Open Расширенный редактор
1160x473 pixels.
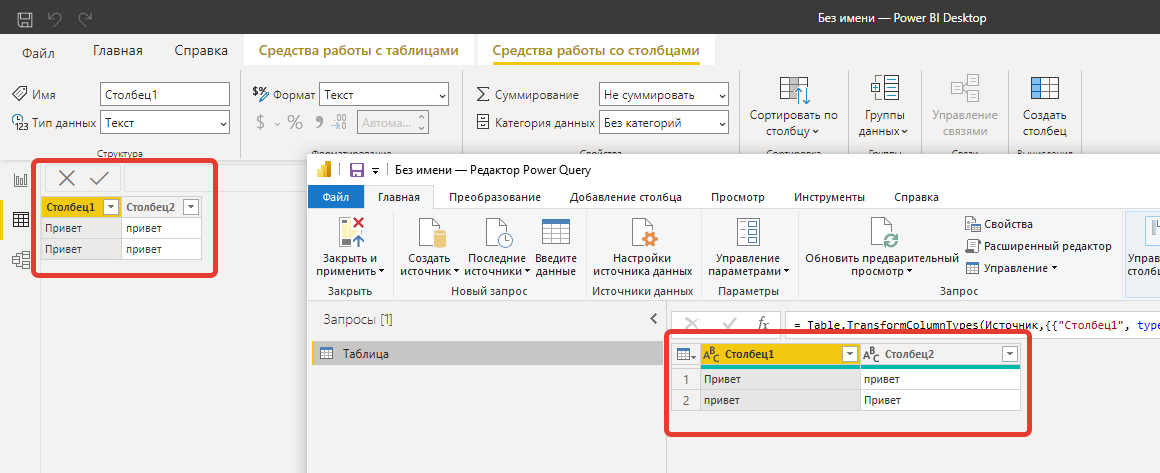point(1039,246)
